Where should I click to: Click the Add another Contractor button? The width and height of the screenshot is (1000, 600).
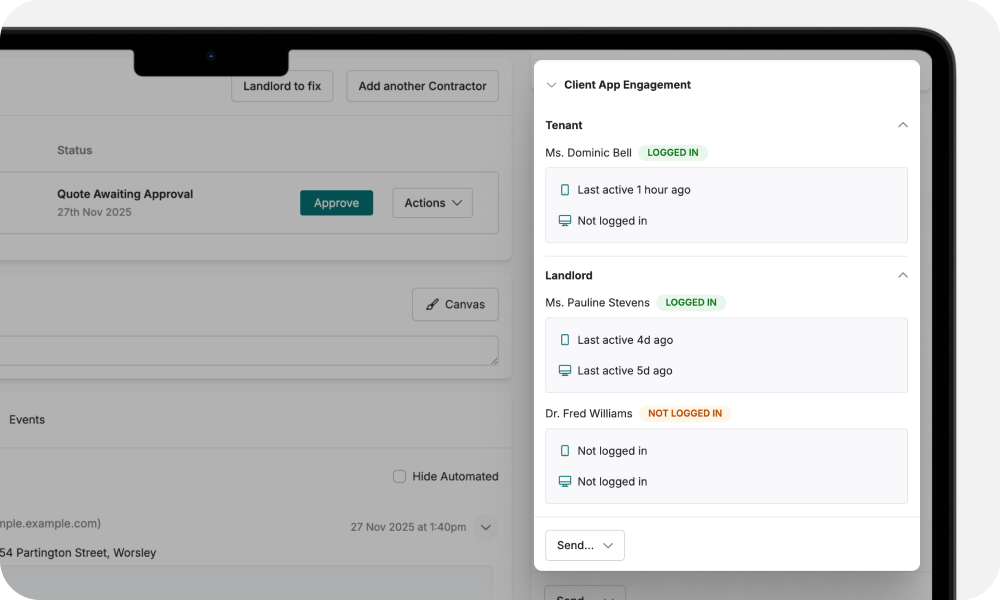422,86
